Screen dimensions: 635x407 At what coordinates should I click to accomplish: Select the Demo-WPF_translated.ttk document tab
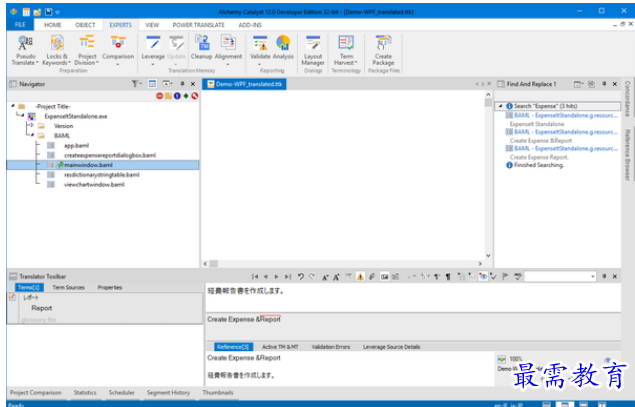[x=244, y=84]
